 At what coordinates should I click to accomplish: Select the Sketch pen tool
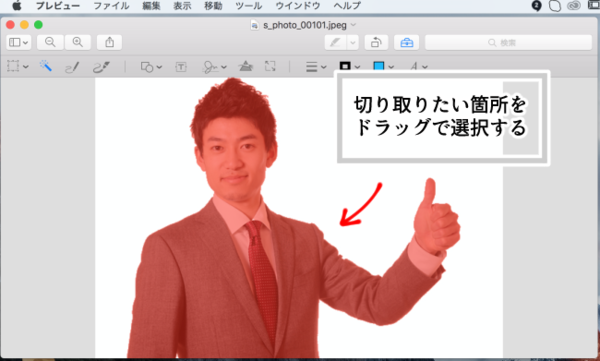click(x=72, y=67)
